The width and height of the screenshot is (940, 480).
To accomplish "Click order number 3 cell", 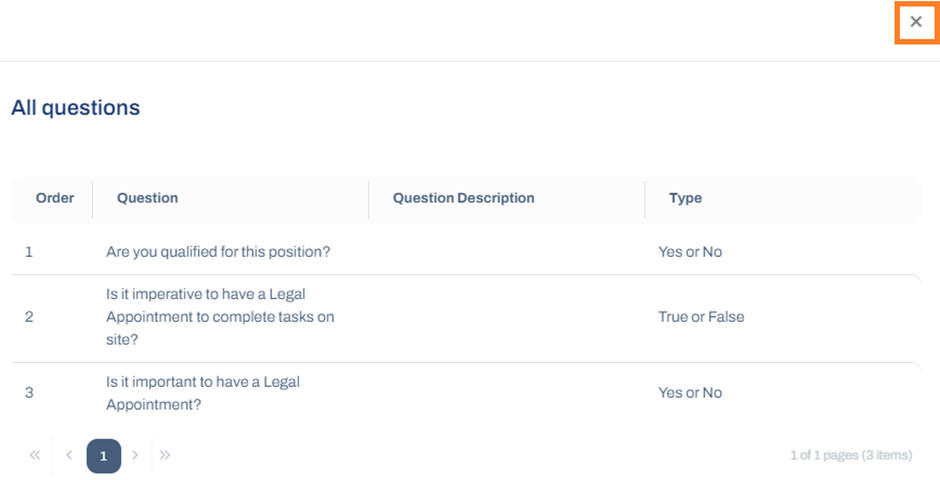I will click(x=29, y=393).
